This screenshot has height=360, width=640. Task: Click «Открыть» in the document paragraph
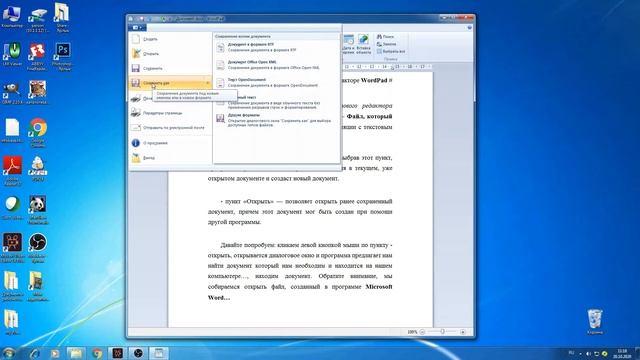coord(258,201)
